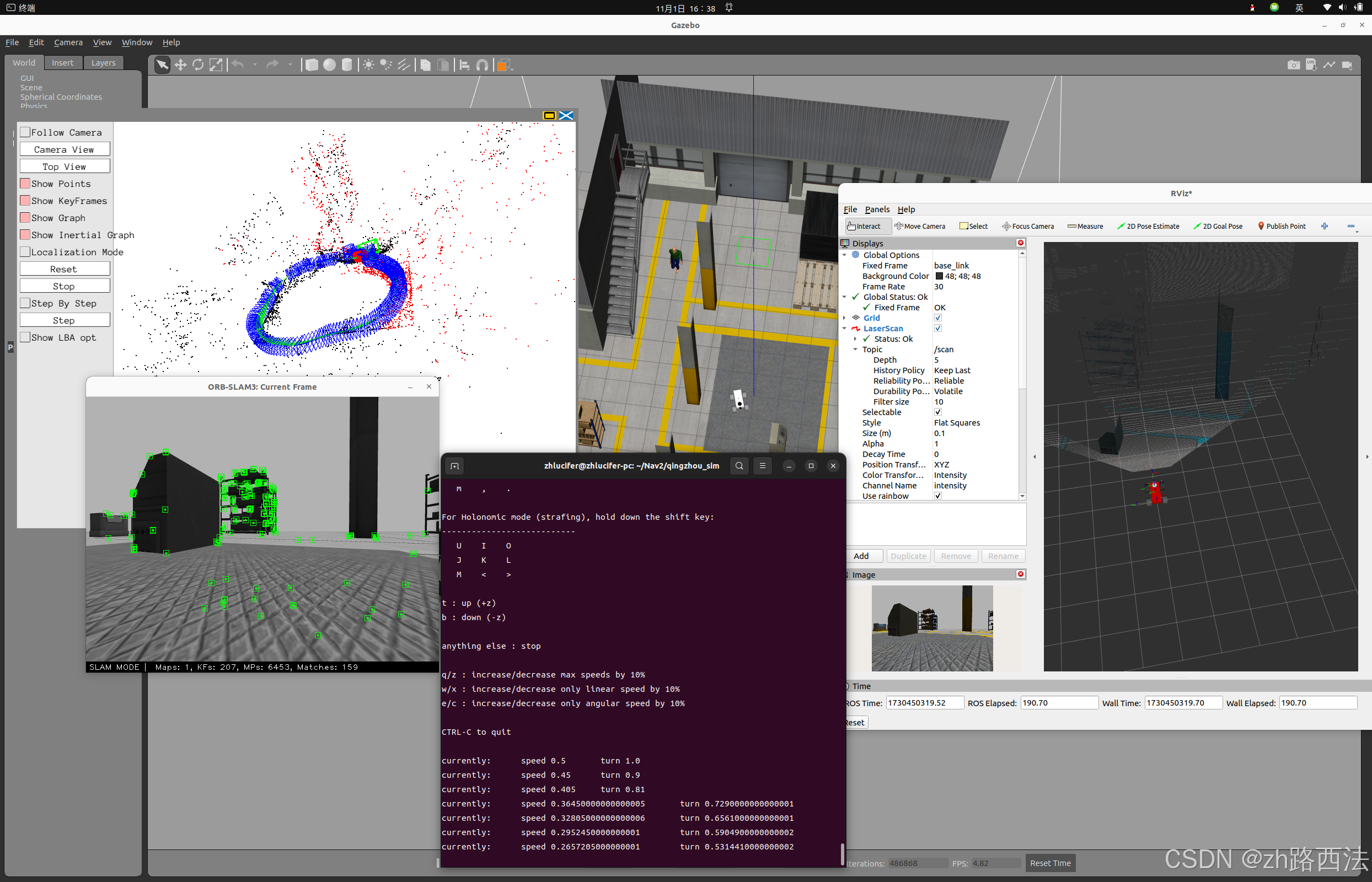Select the 2D Goal Pose tool
Viewport: 1372px width, 882px height.
tap(1218, 226)
